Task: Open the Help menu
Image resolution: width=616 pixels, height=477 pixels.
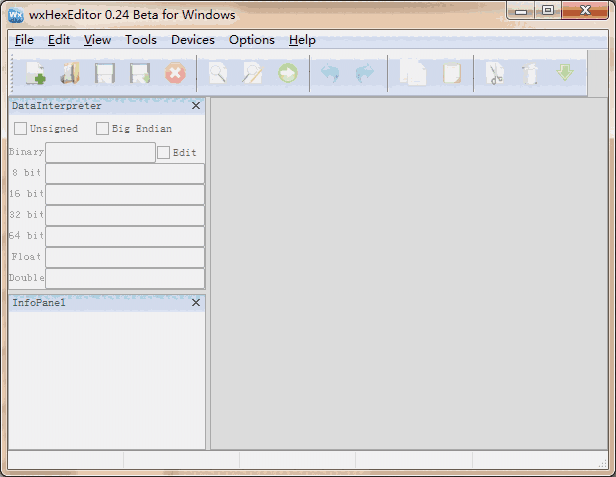Action: pyautogui.click(x=302, y=40)
